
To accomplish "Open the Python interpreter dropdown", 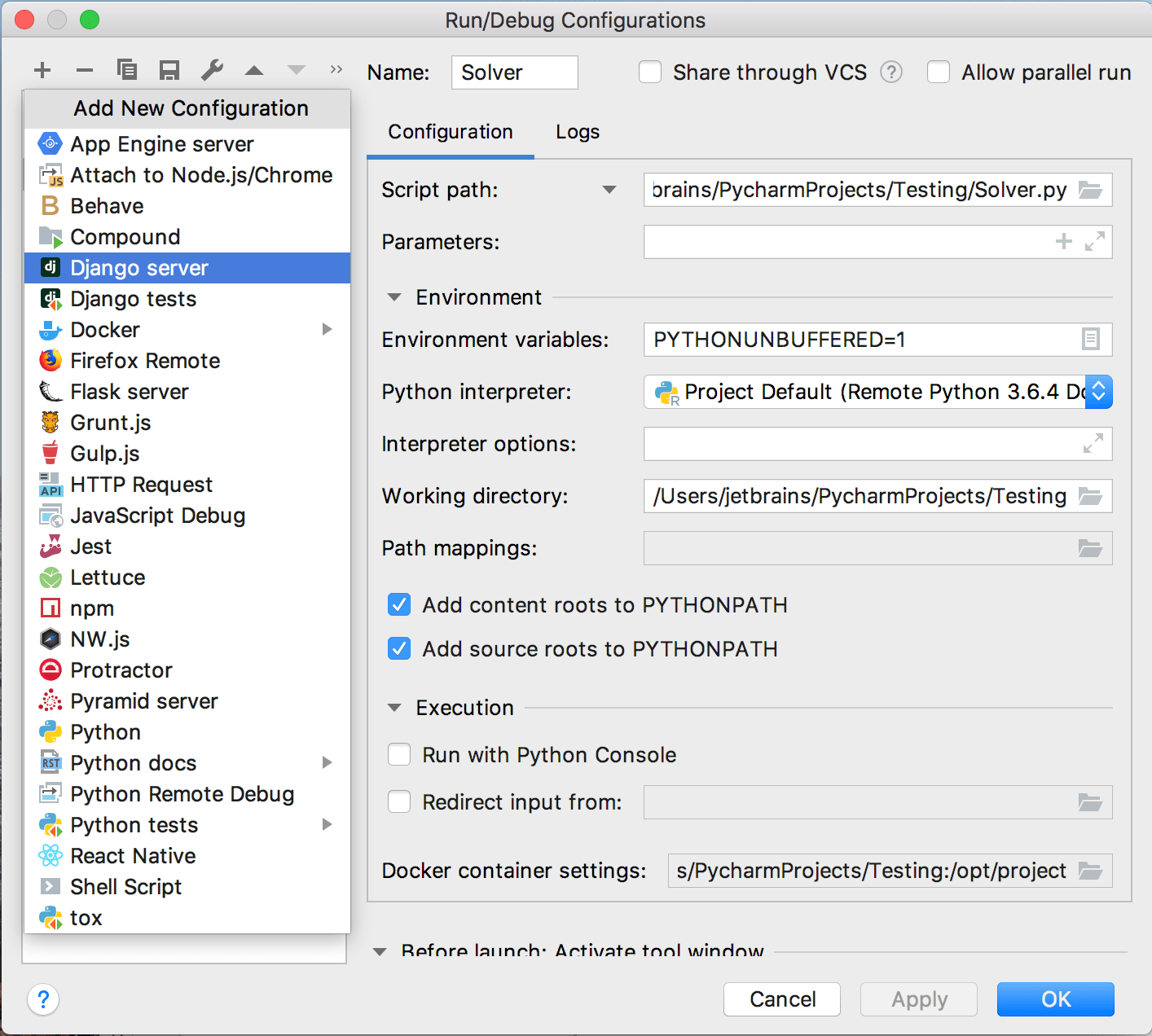I will tap(1098, 392).
